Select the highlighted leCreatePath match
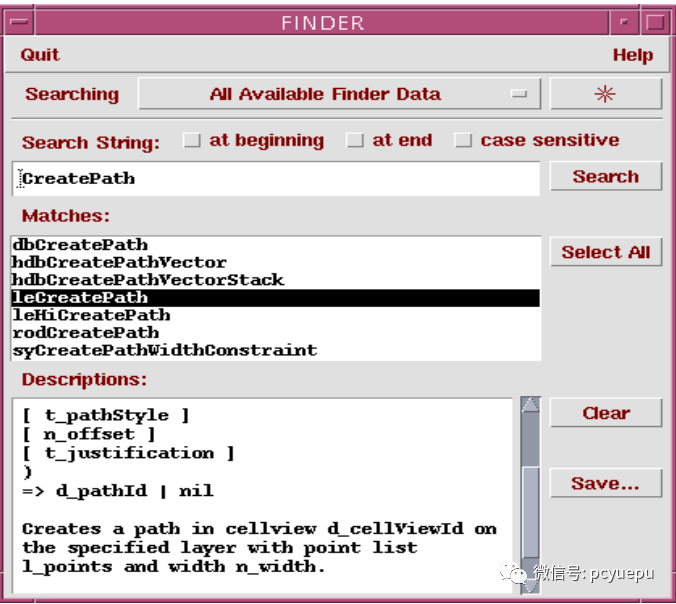The image size is (676, 604). point(276,298)
